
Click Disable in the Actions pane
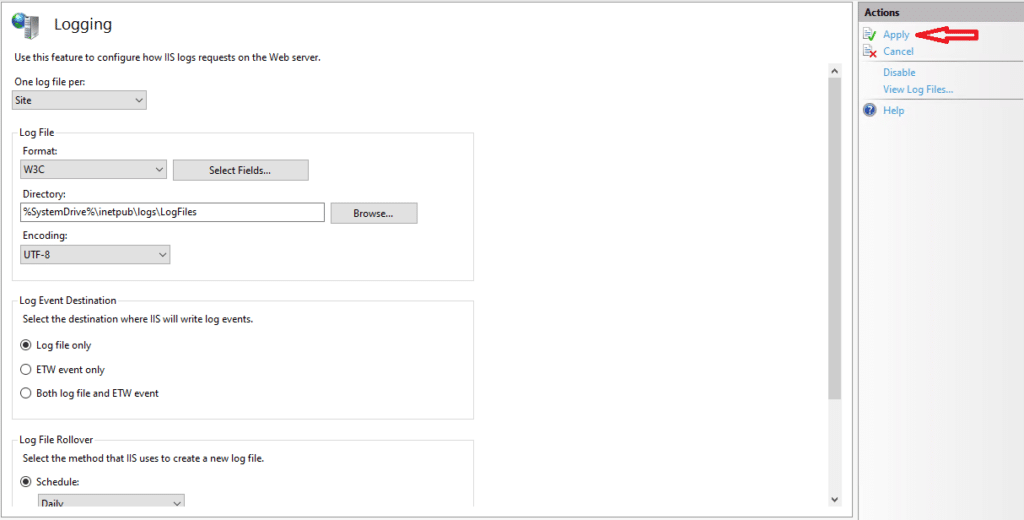[x=899, y=73]
